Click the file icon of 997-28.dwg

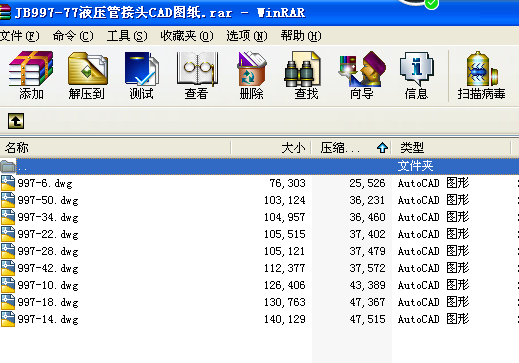click(x=8, y=251)
